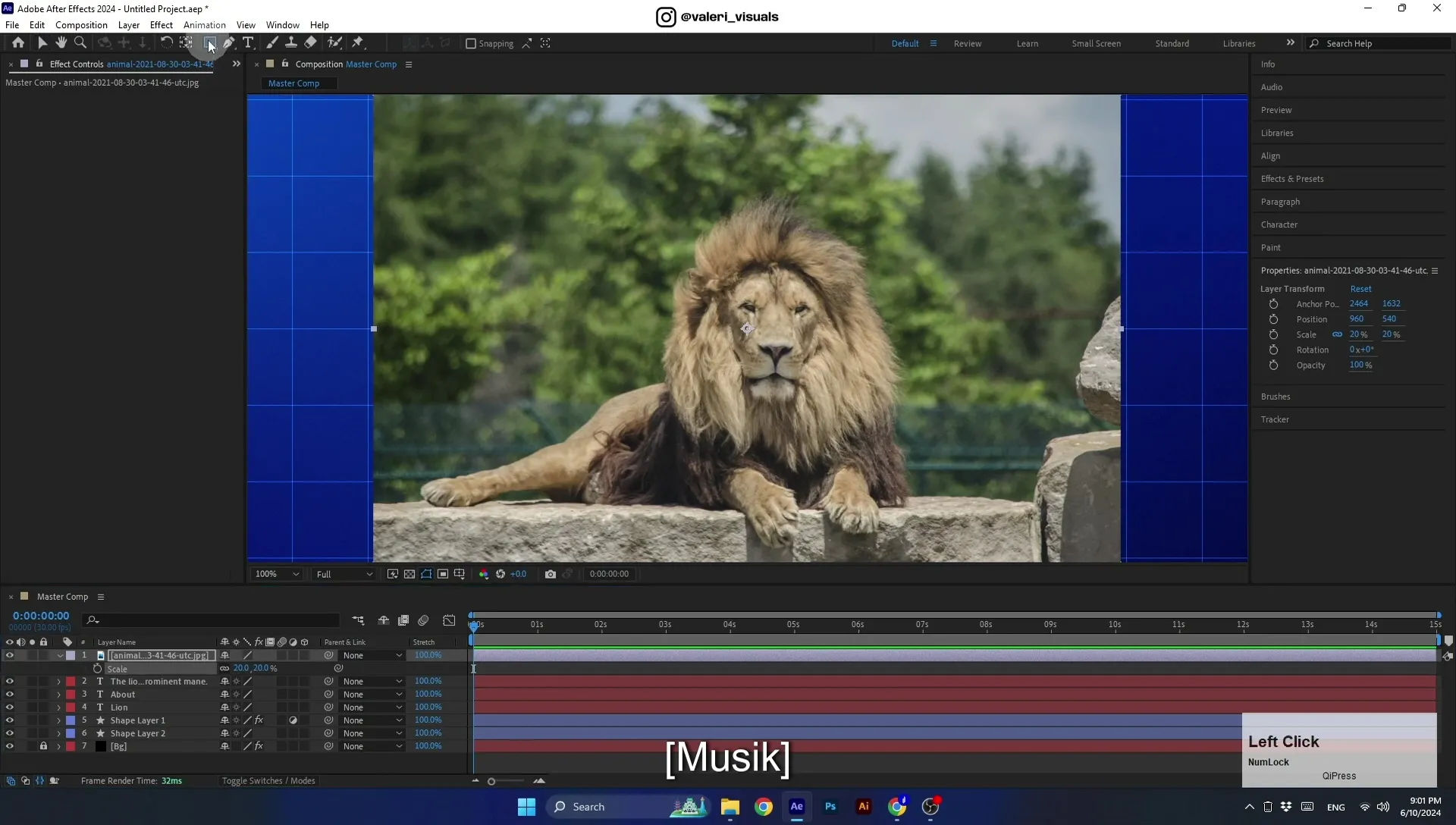This screenshot has width=1456, height=825.
Task: Take a snapshot with the camera icon
Action: click(551, 574)
